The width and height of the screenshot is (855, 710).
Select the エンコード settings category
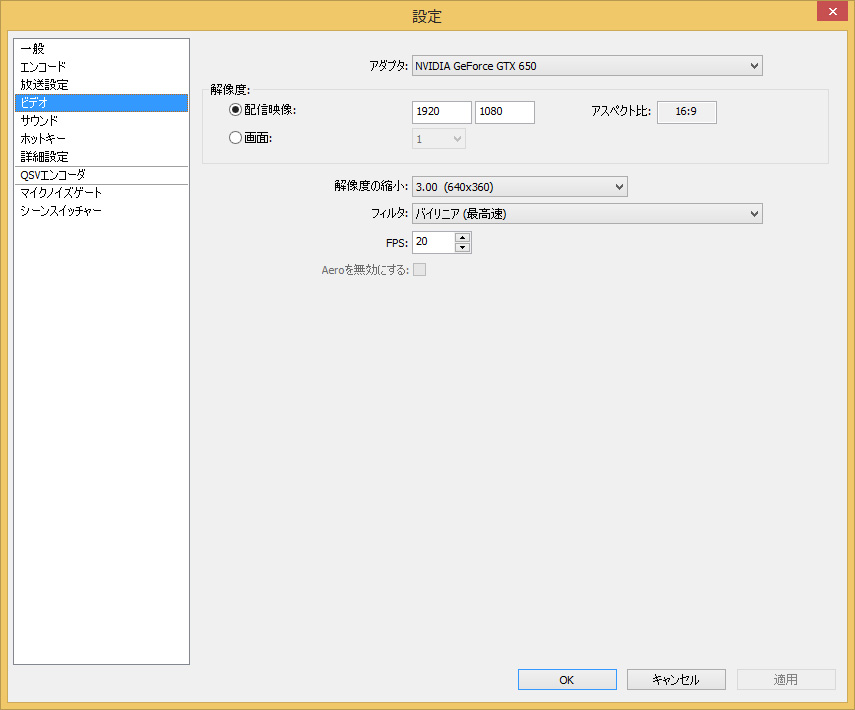[x=101, y=67]
